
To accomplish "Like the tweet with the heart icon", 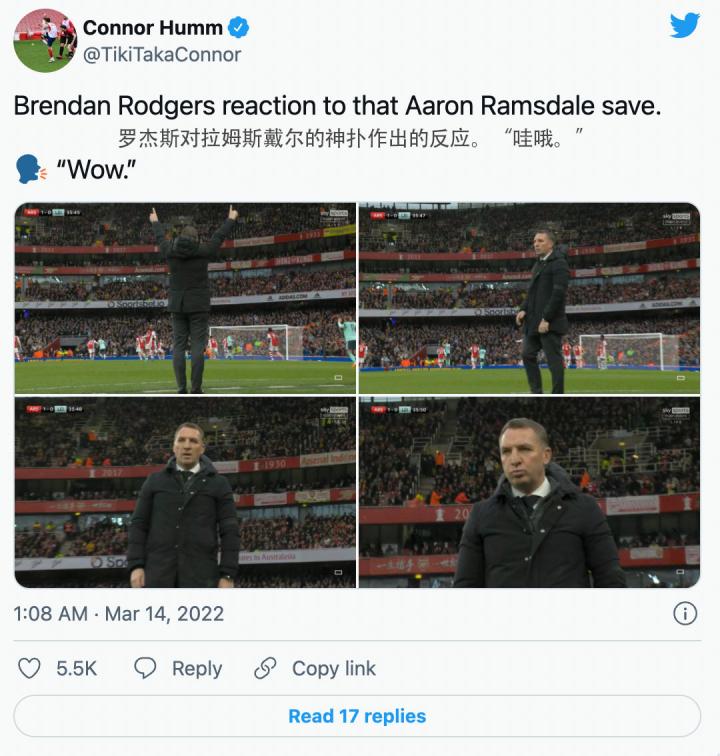I will point(30,668).
